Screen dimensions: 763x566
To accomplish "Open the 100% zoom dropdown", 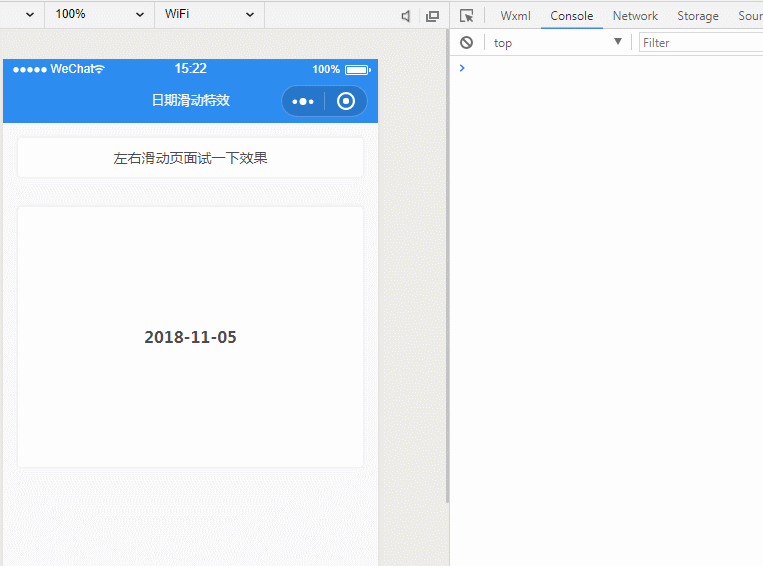I will [99, 14].
